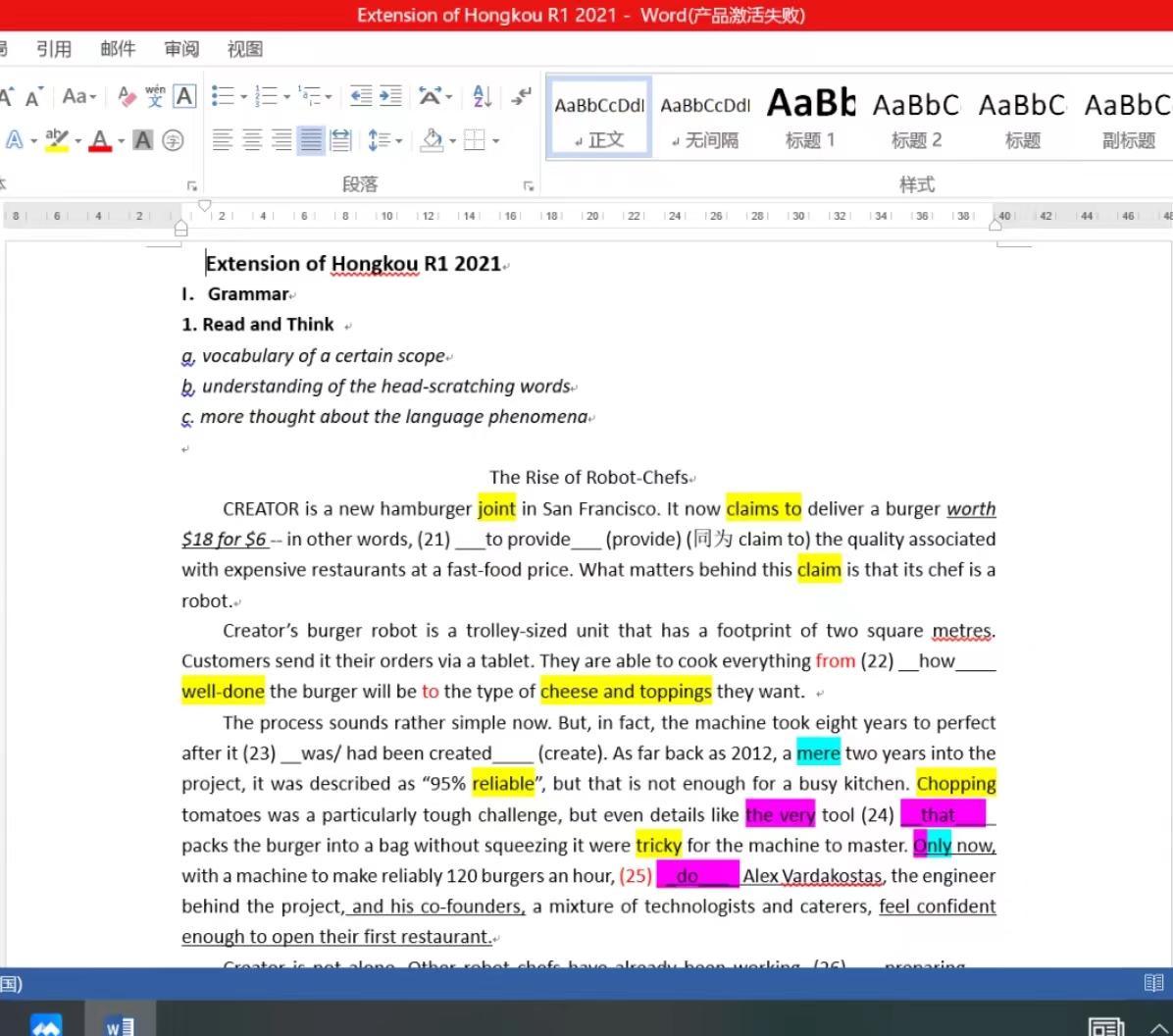Click the highlighted word 'joint'
Viewport: 1173px width, 1036px height.
point(496,509)
